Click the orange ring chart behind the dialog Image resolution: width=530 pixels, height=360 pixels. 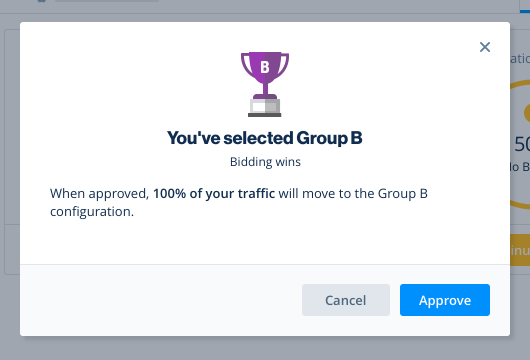[x=521, y=144]
